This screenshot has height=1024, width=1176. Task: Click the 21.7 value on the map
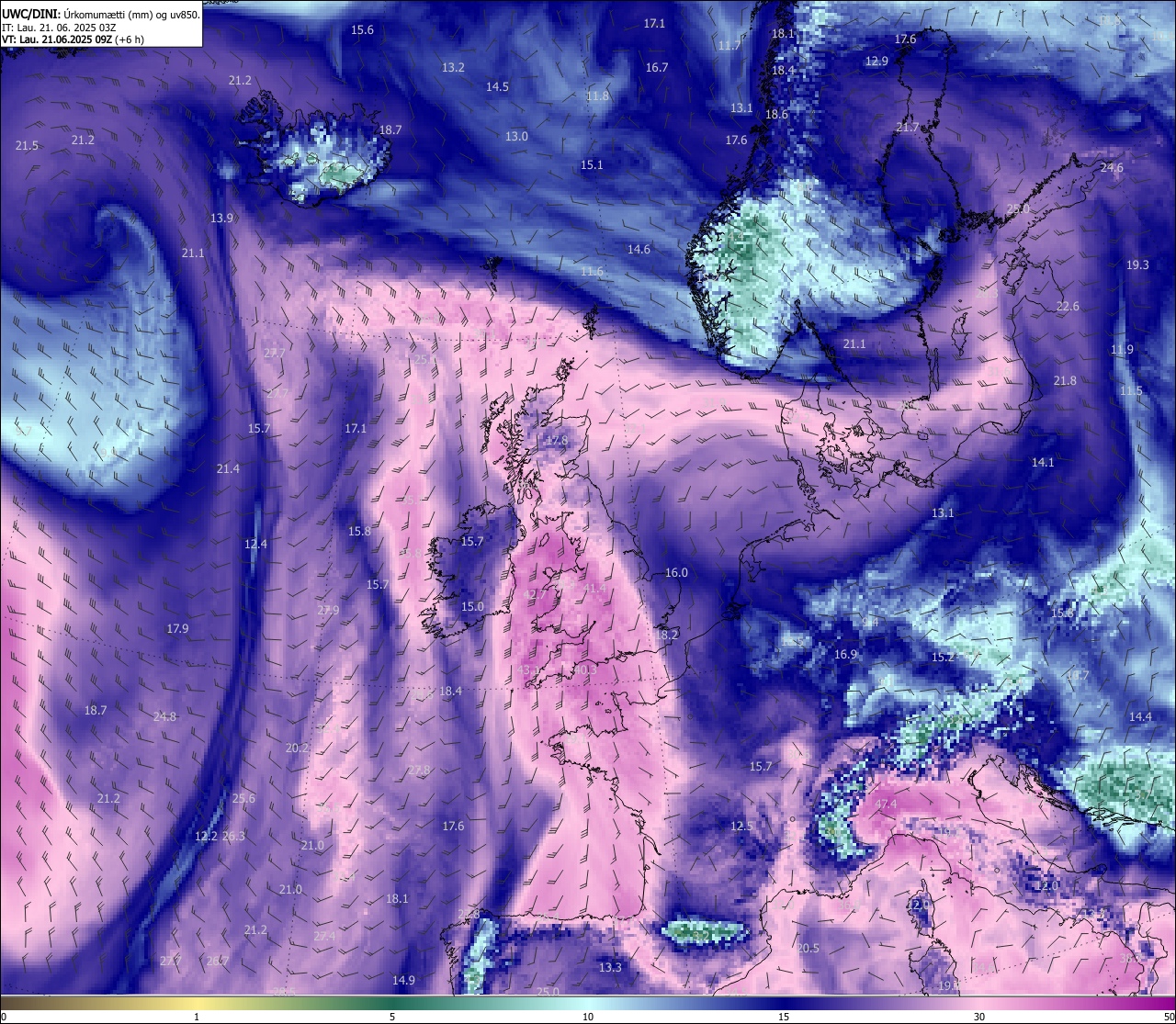[907, 128]
